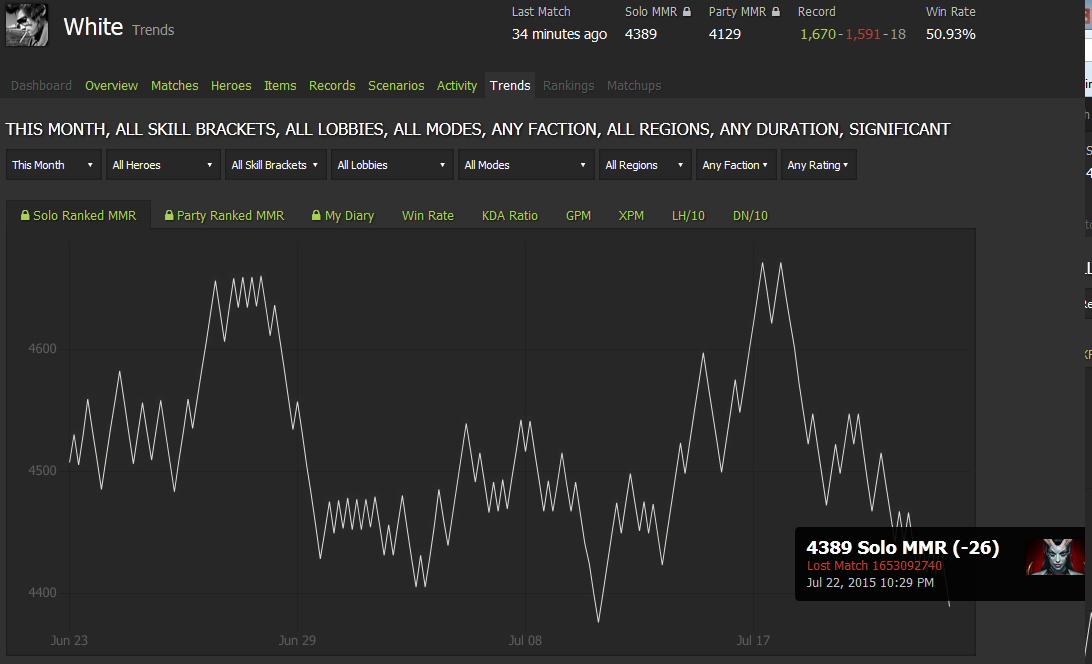Click the 50.93% win rate value
Viewport: 1092px width, 664px height.
951,34
